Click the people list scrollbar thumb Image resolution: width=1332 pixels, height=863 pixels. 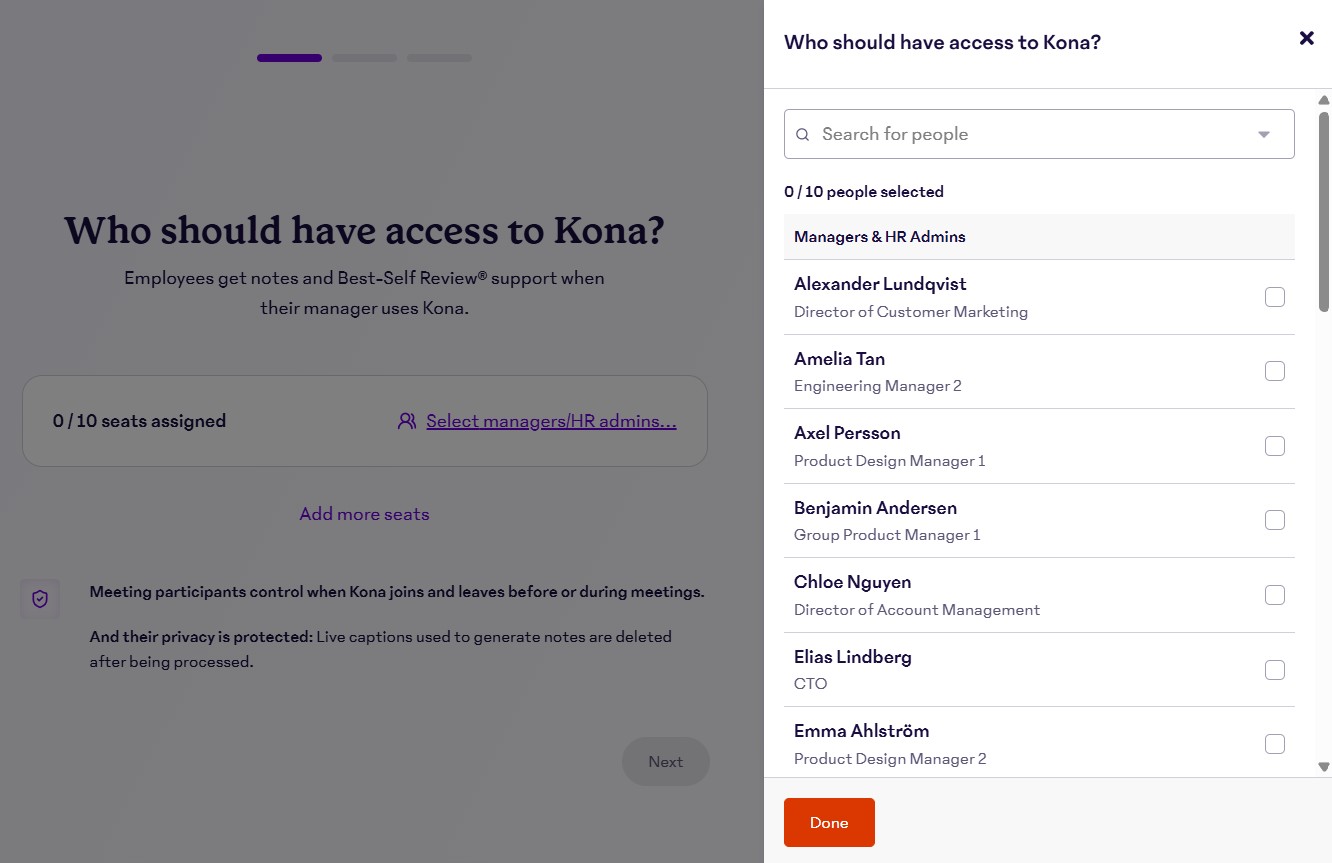click(1324, 210)
